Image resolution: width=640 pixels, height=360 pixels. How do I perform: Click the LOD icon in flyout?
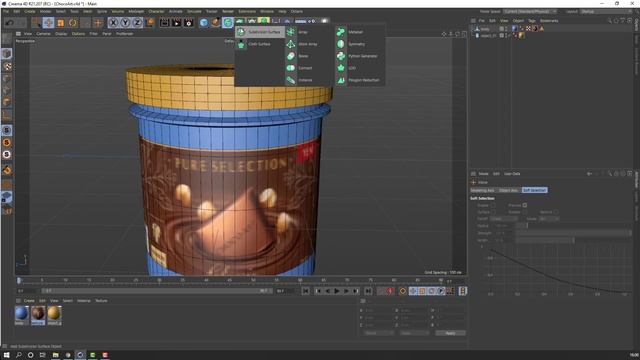(x=341, y=68)
